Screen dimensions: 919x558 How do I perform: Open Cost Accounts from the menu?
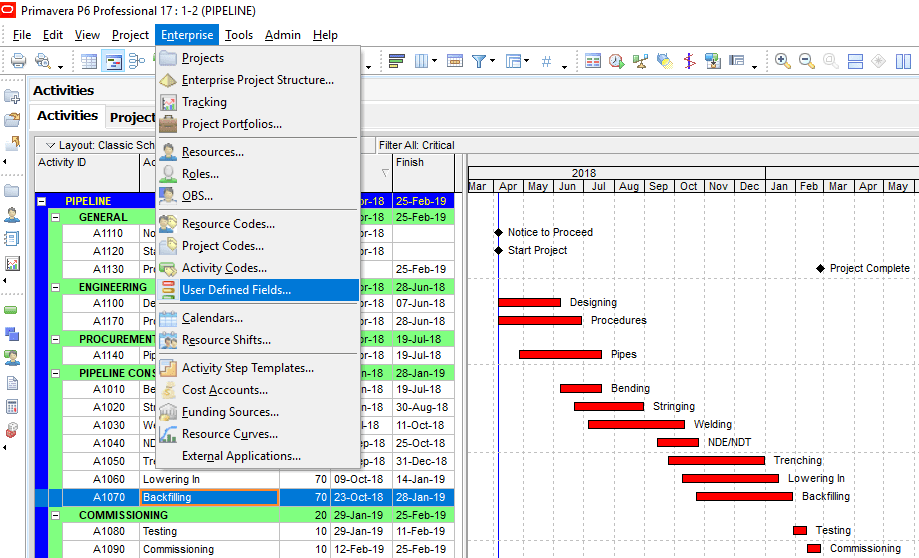258,390
